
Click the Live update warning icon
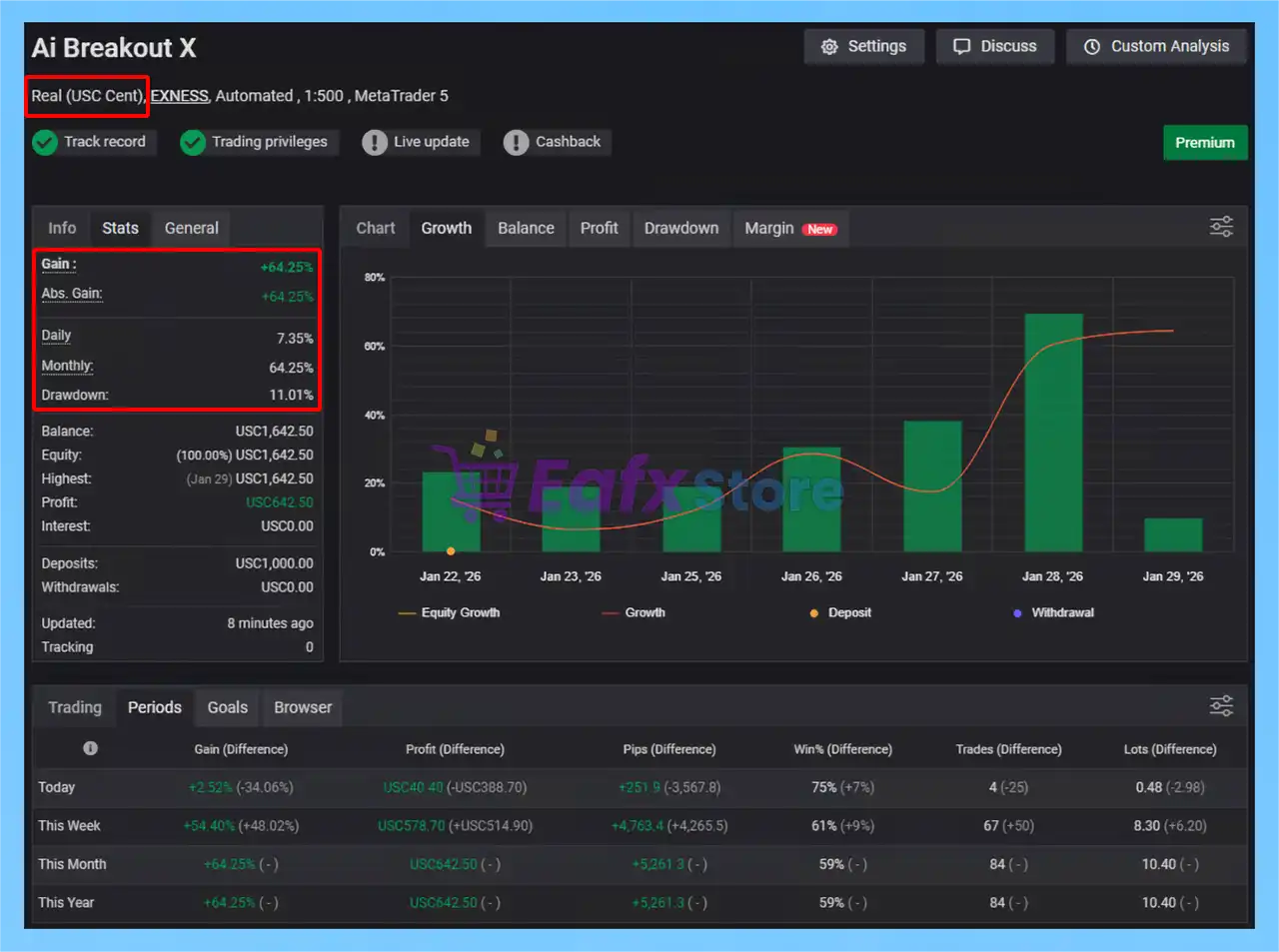click(375, 143)
